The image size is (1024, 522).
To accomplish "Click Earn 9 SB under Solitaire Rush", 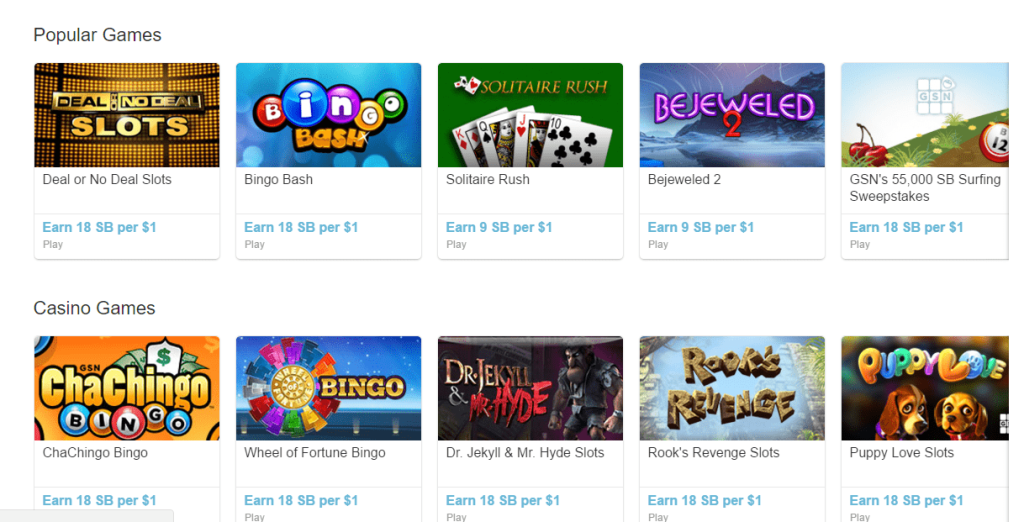I will point(499,227).
